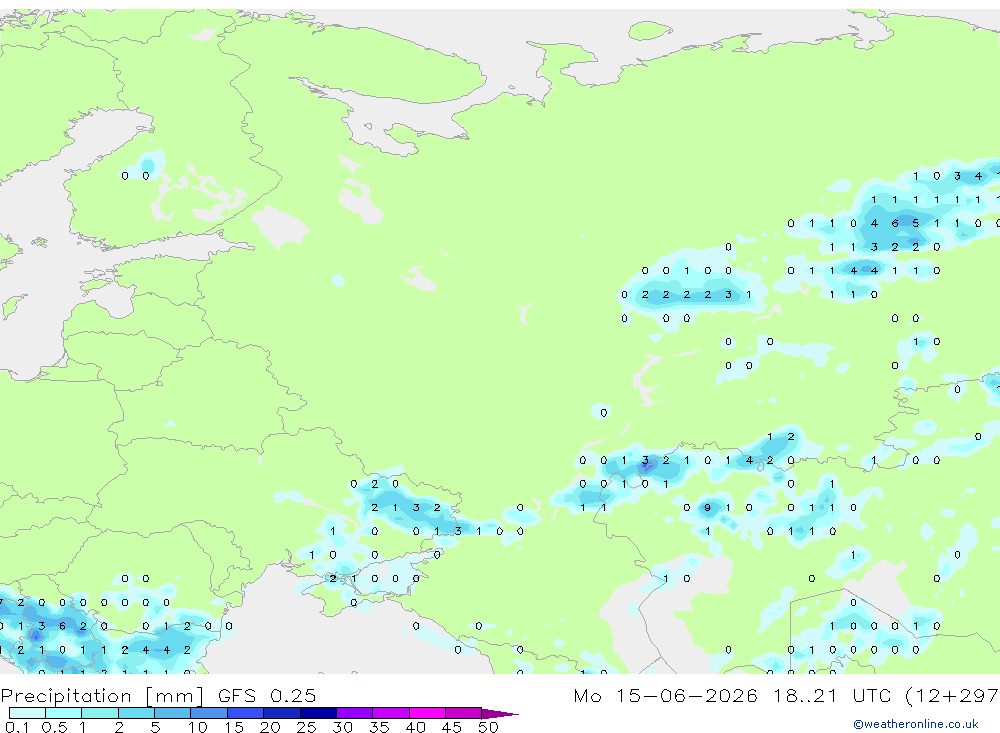1000x733 pixels.
Task: Click the above-50 mm legend arrow tip
Action: (x=500, y=714)
